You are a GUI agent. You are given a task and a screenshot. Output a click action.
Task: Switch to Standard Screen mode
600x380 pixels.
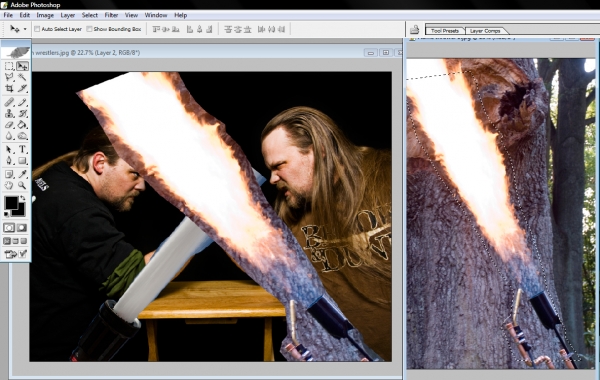pos(7,241)
